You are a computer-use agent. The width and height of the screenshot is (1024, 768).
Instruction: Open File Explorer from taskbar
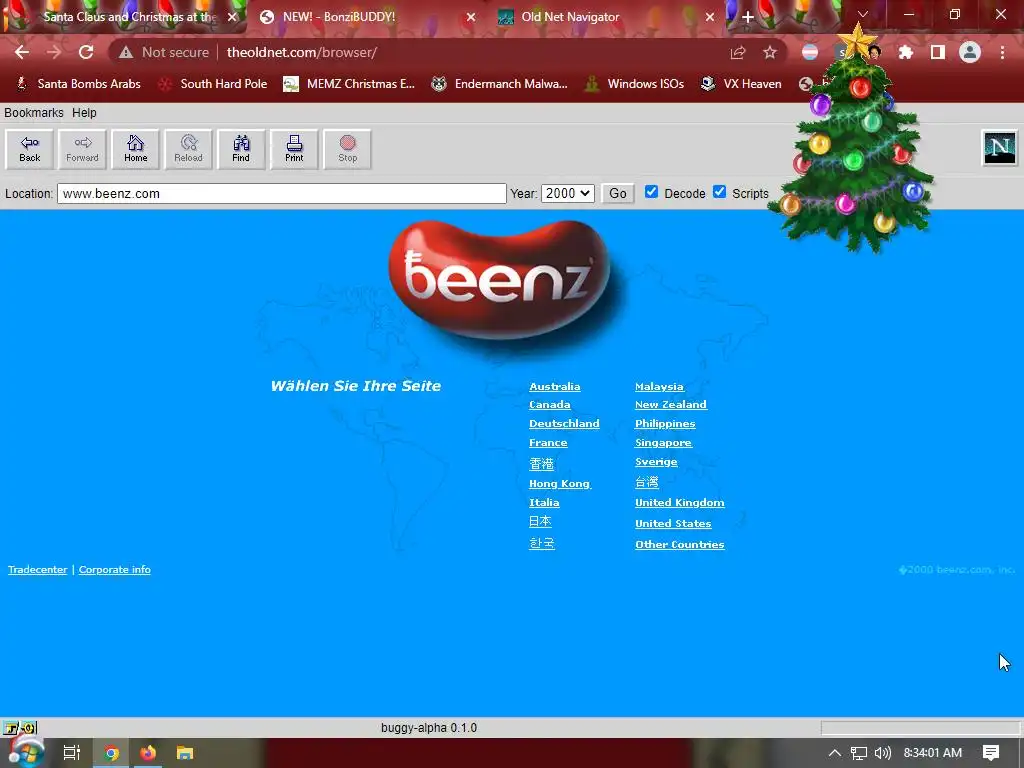click(x=185, y=753)
